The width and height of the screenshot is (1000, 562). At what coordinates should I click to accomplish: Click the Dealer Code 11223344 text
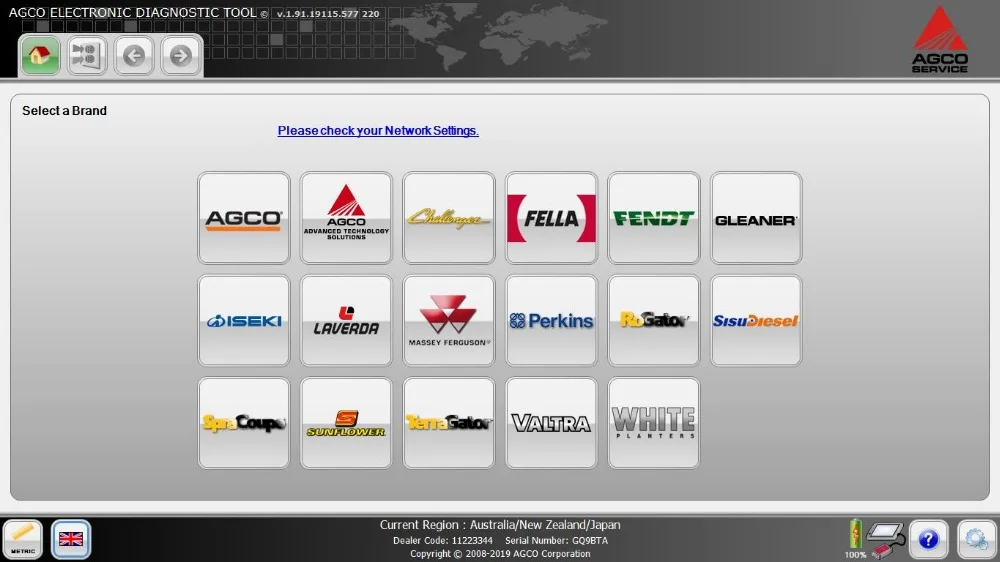click(443, 541)
